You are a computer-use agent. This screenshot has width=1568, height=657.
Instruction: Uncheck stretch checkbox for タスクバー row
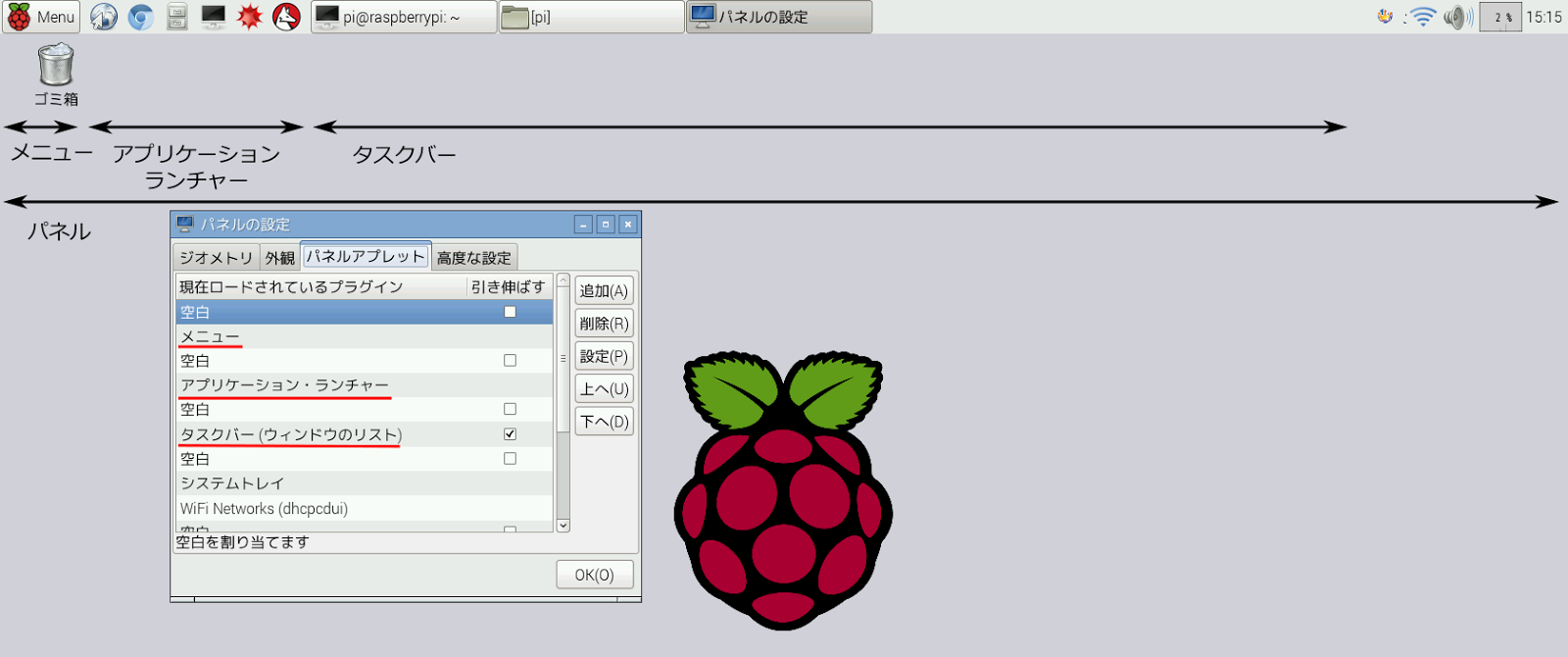click(510, 434)
